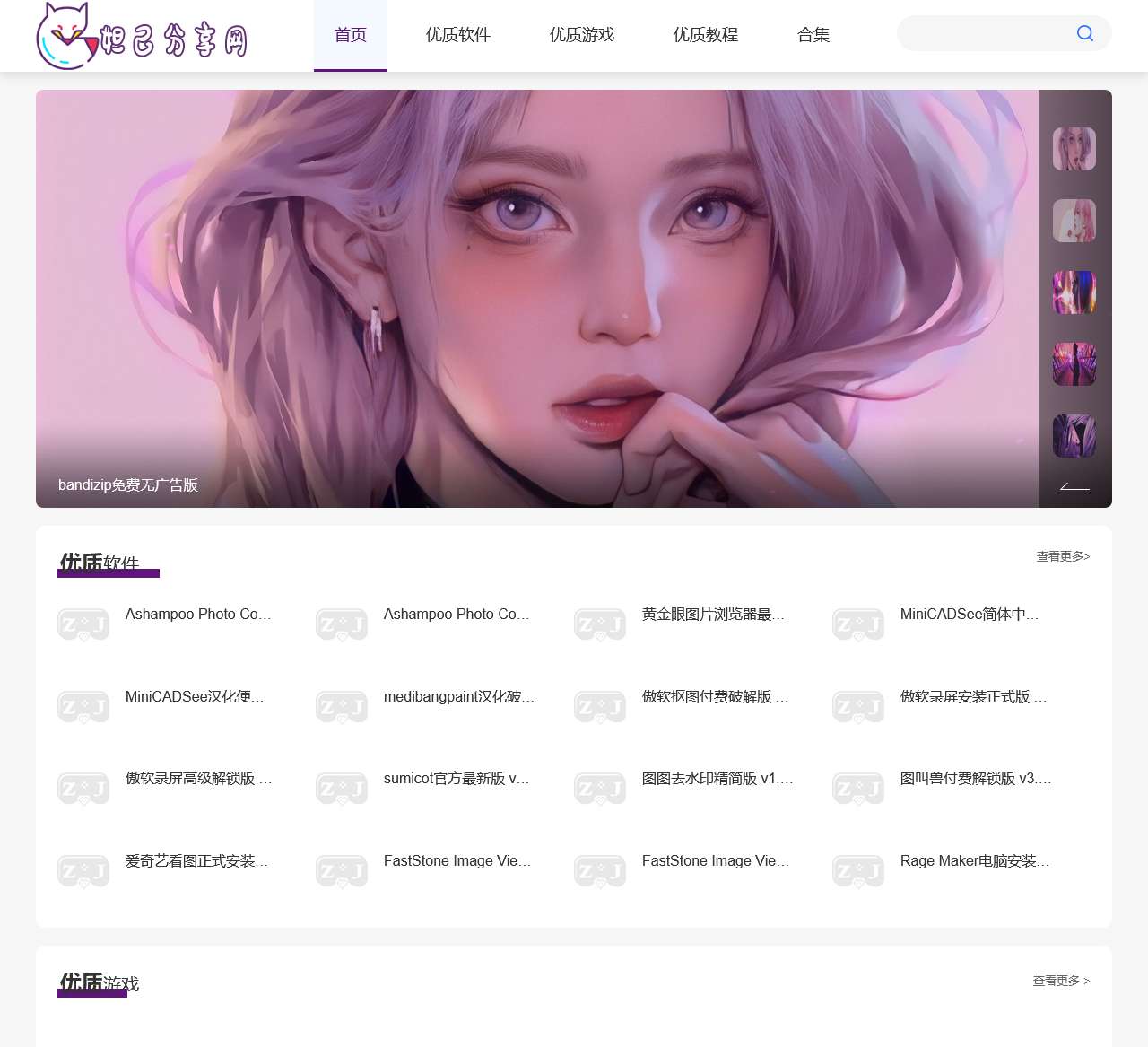Click the icon next to MiniCADSee简体中…
The height and width of the screenshot is (1047, 1148).
pos(858,624)
